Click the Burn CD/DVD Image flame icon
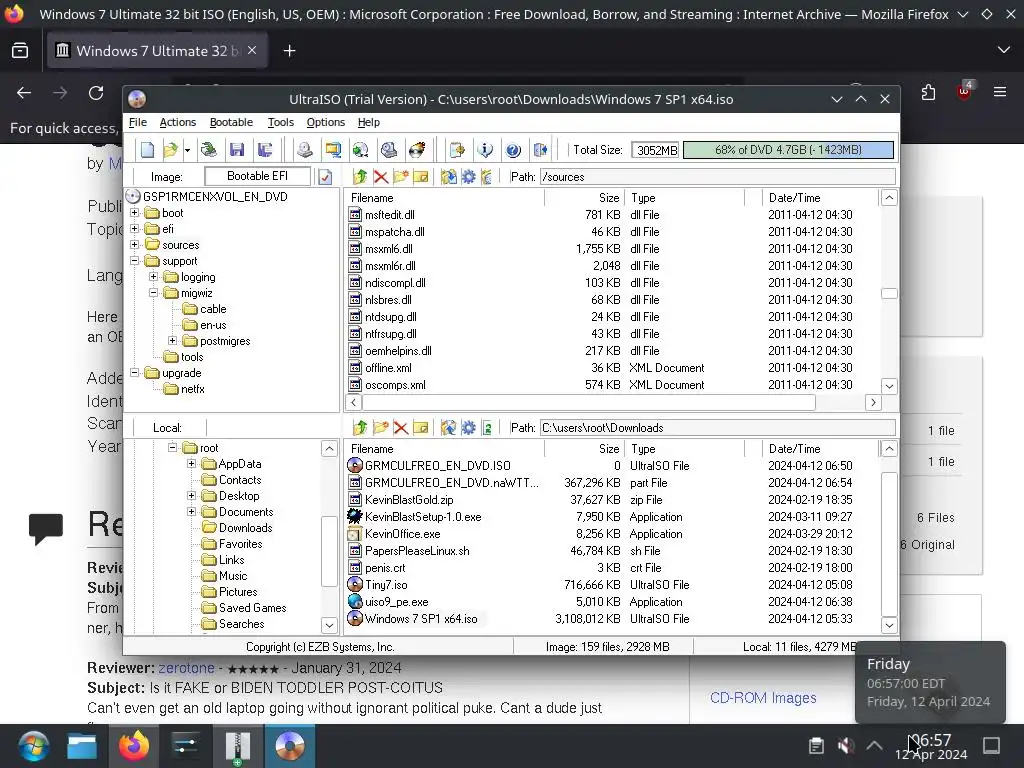This screenshot has height=768, width=1024. (x=417, y=150)
